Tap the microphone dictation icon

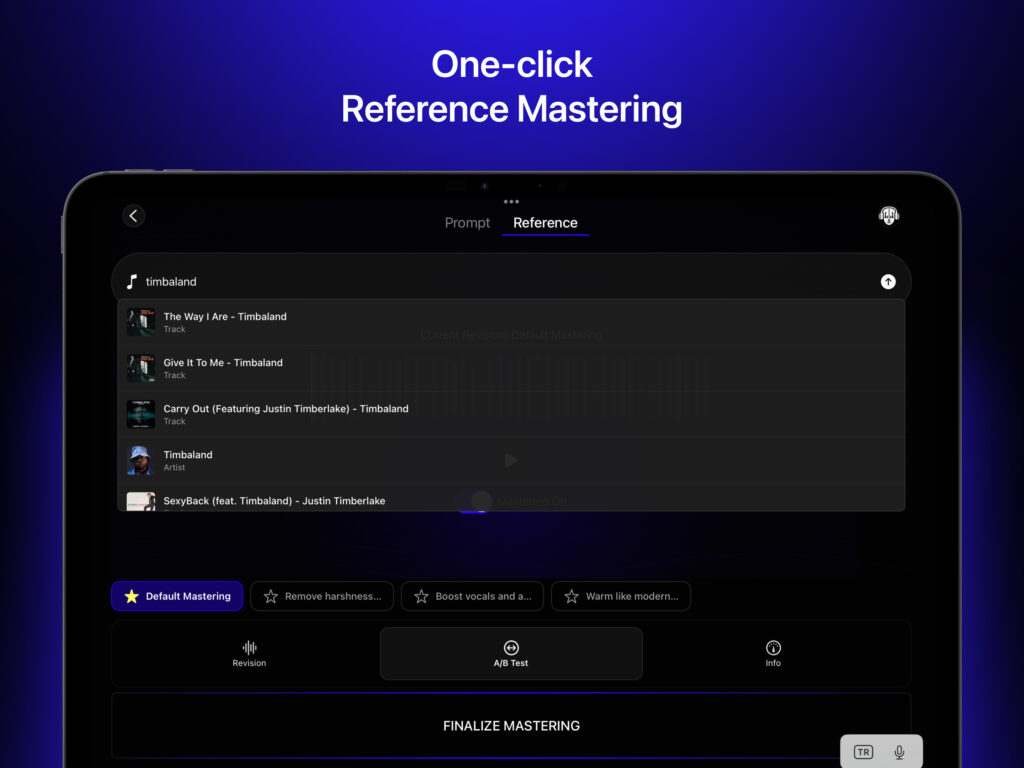900,752
